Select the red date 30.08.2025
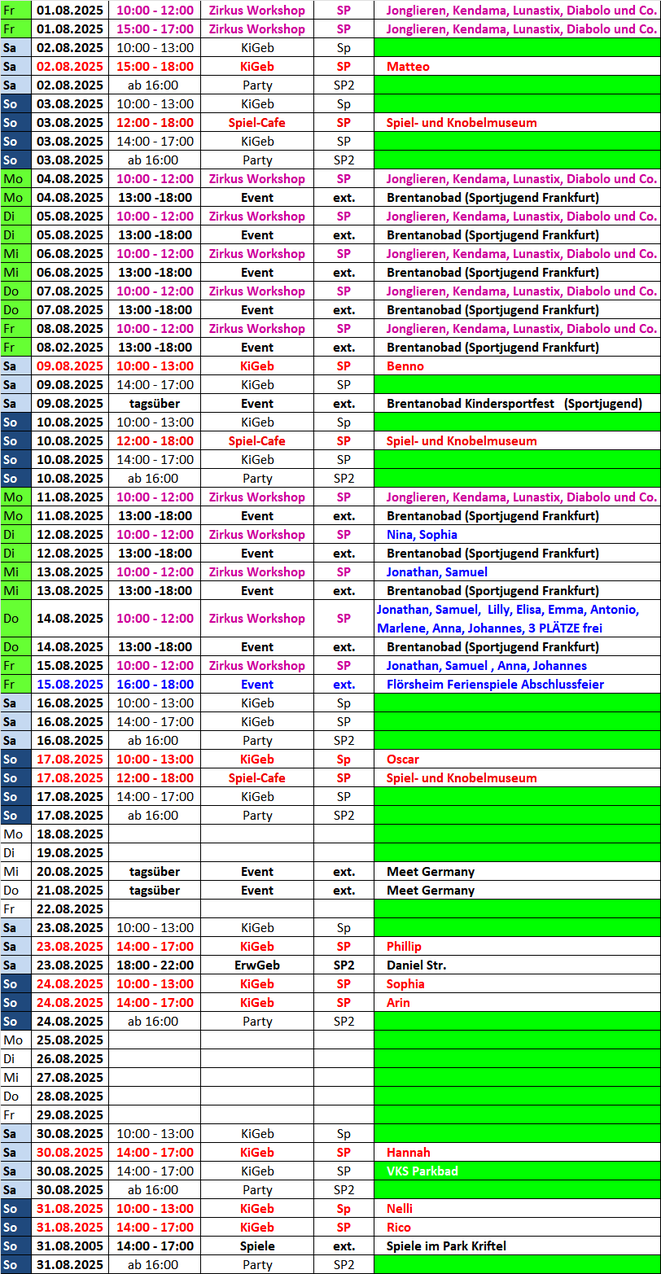The width and height of the screenshot is (661, 1274). 69,1152
